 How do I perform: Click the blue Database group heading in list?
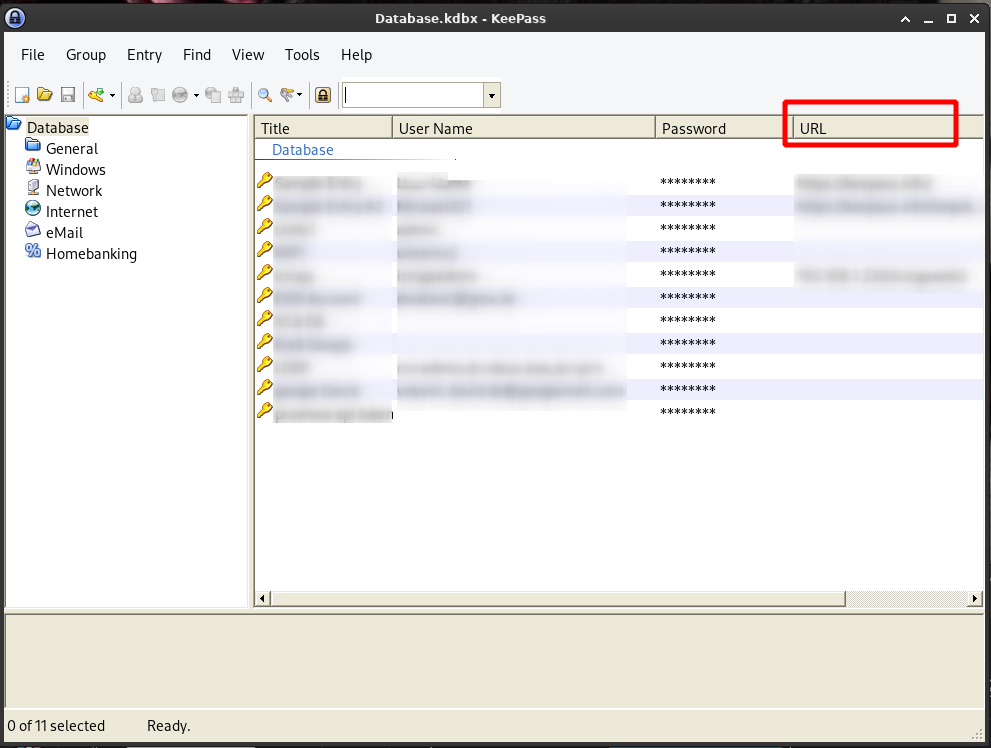pos(303,150)
